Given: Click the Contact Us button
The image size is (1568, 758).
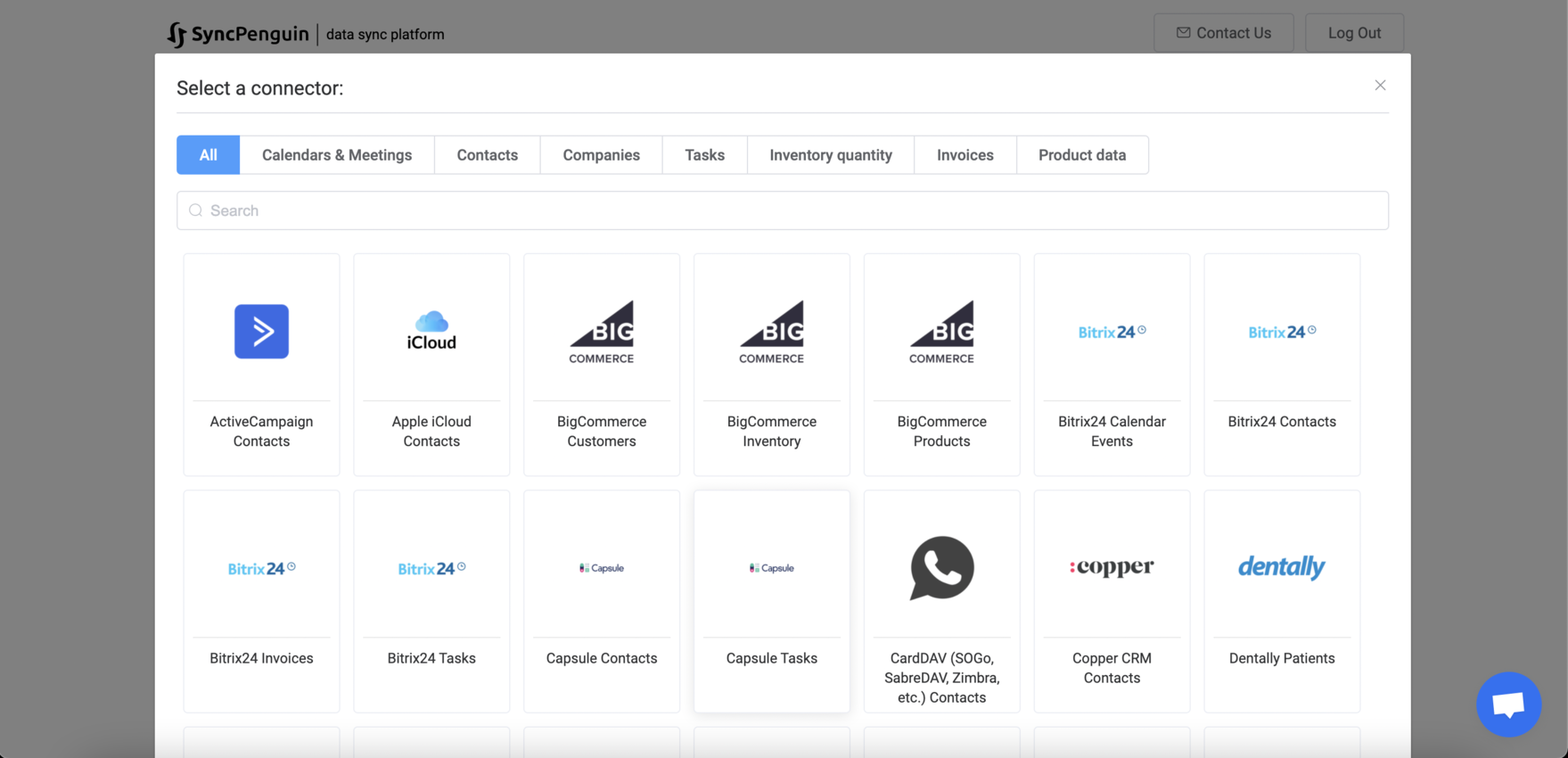Looking at the screenshot, I should [1224, 33].
